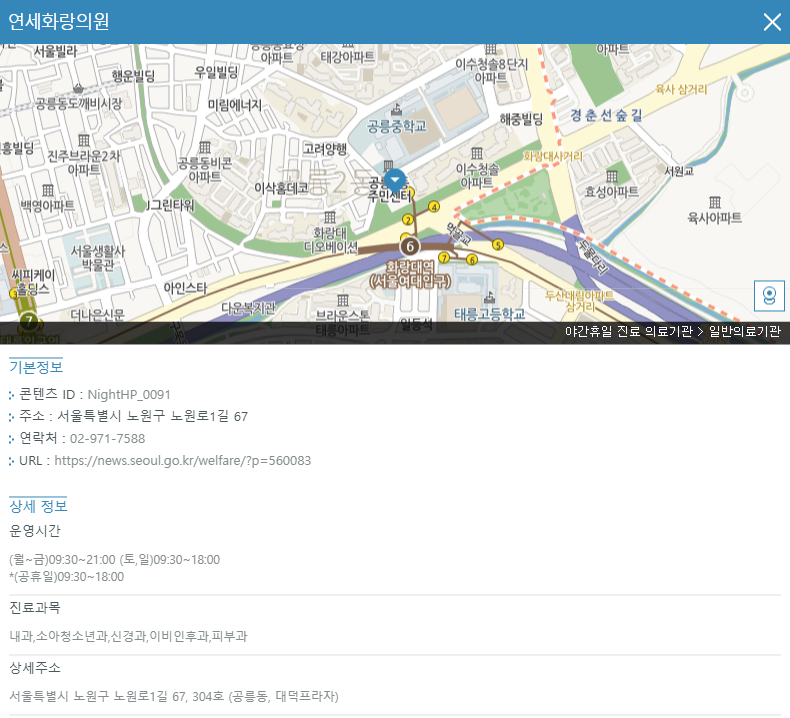Click the J그린타워 map label
The image size is (790, 718).
pyautogui.click(x=170, y=205)
